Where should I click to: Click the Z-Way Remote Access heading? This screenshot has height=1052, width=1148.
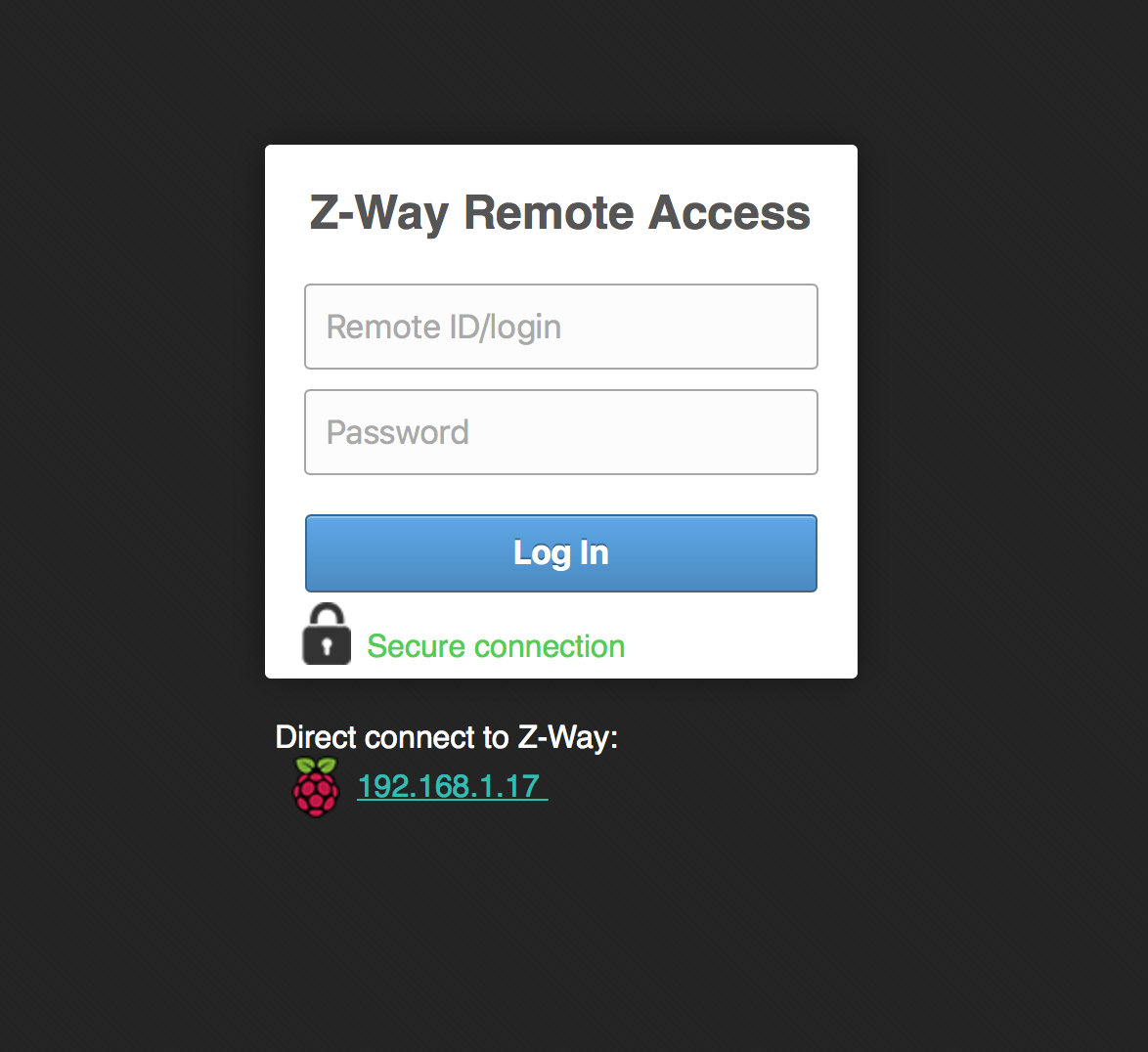[x=560, y=212]
